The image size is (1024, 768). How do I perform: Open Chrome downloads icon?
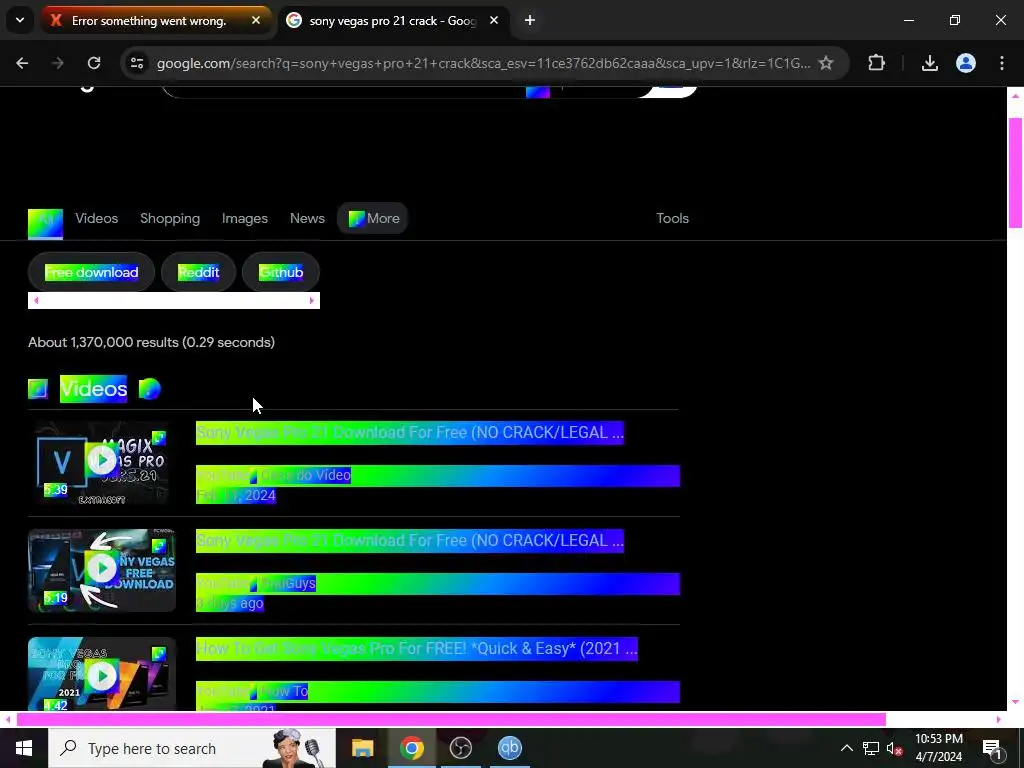(930, 63)
